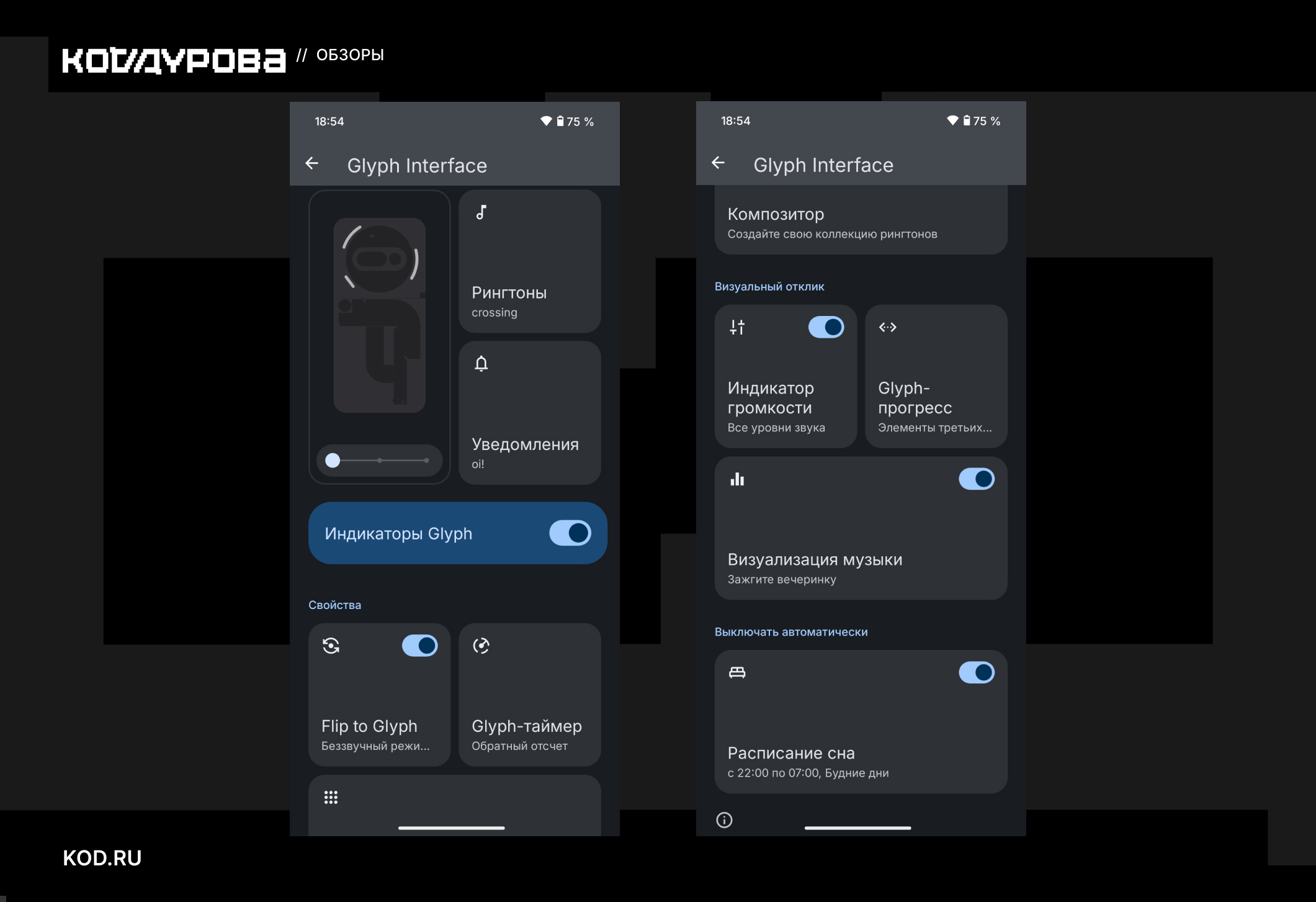Open the Рингтоны crossing card
Screen dimensions: 1316x902
(530, 261)
